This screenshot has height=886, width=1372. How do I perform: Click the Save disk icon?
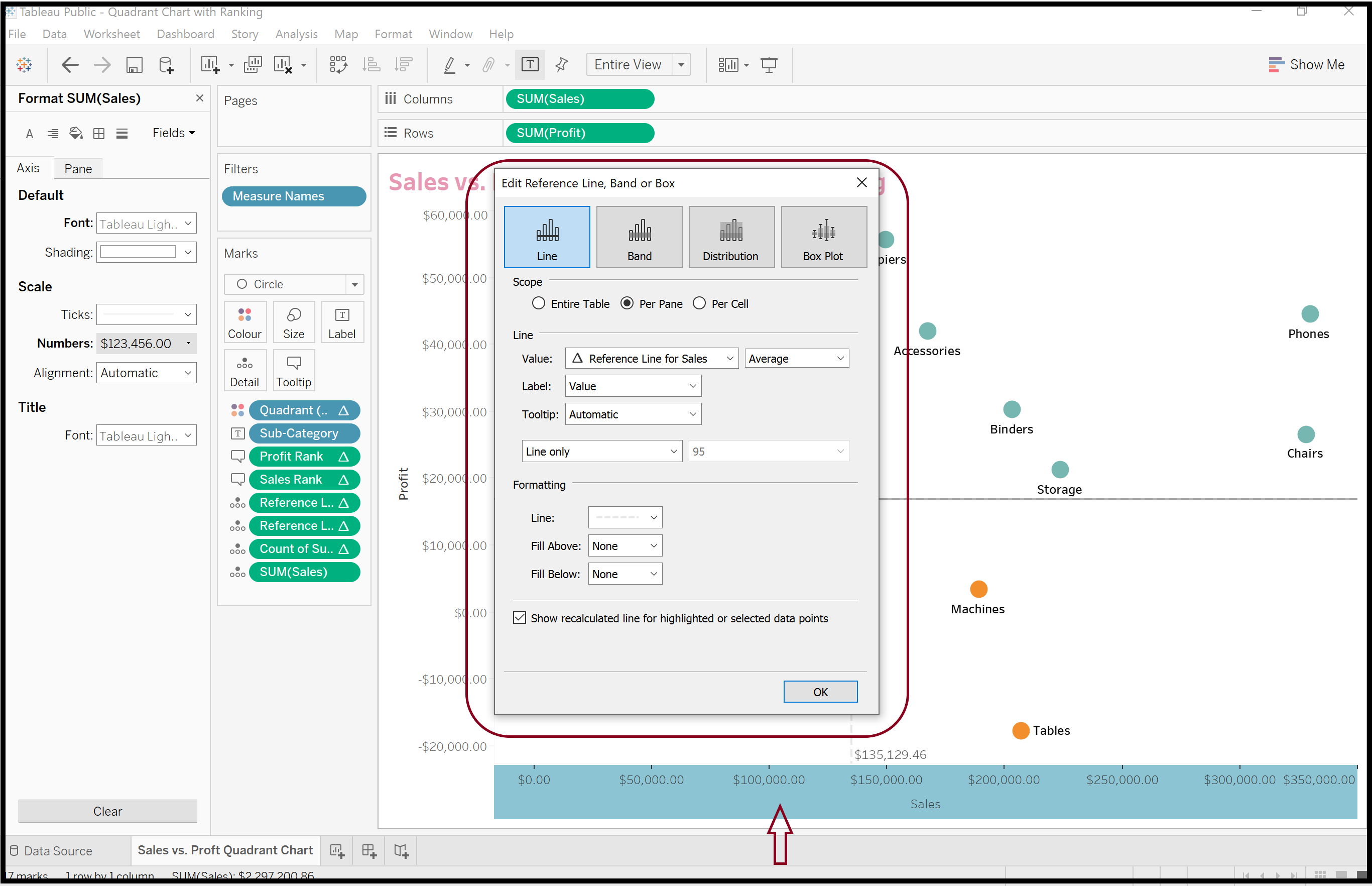coord(134,65)
